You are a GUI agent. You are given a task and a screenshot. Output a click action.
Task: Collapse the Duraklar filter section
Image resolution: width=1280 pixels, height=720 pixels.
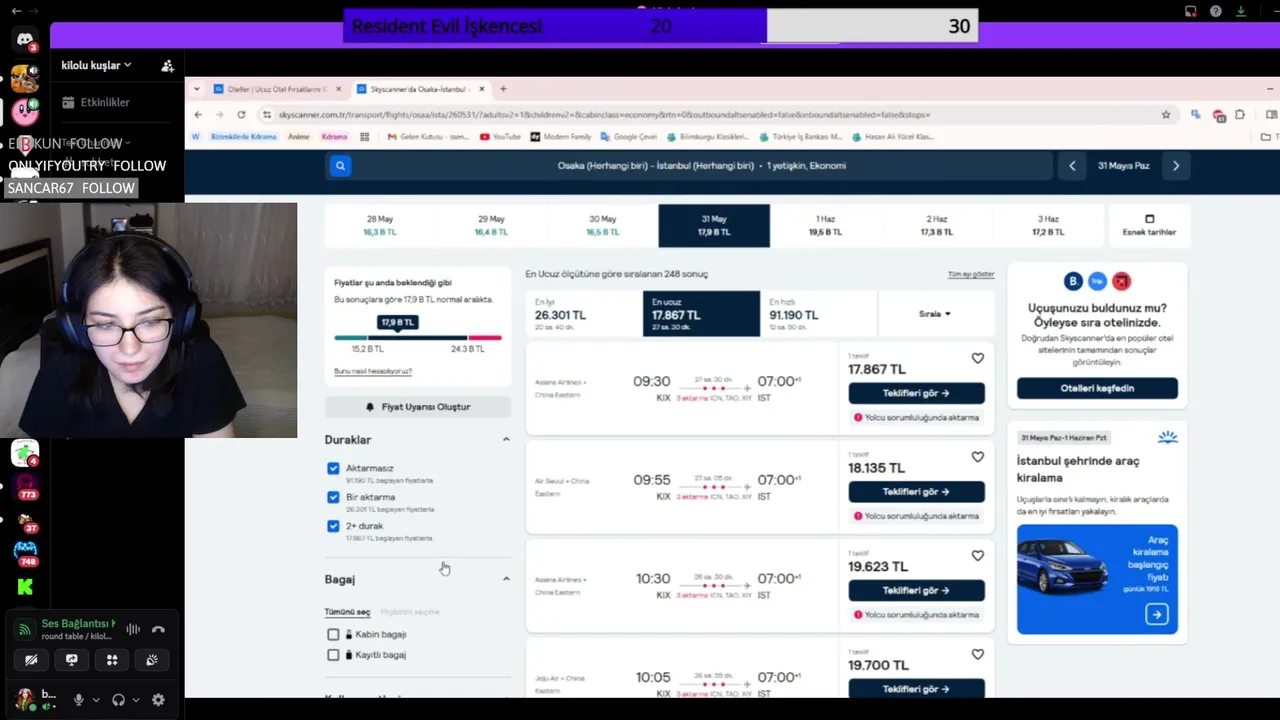pos(506,439)
